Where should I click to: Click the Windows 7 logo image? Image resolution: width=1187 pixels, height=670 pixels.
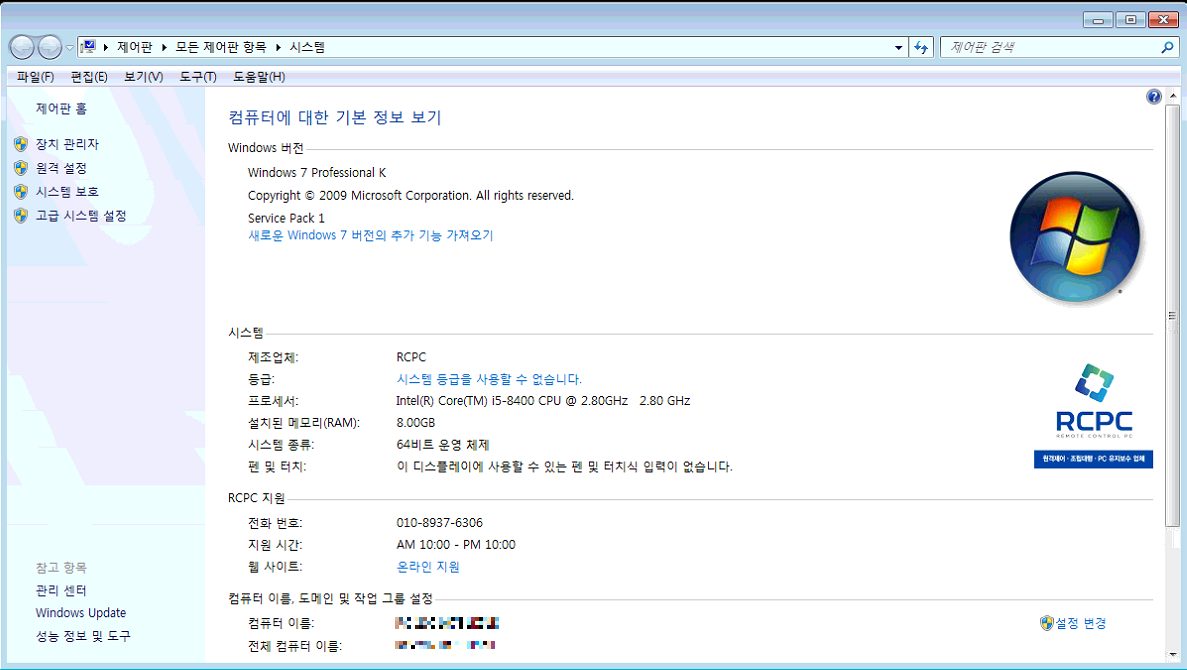click(x=1075, y=237)
